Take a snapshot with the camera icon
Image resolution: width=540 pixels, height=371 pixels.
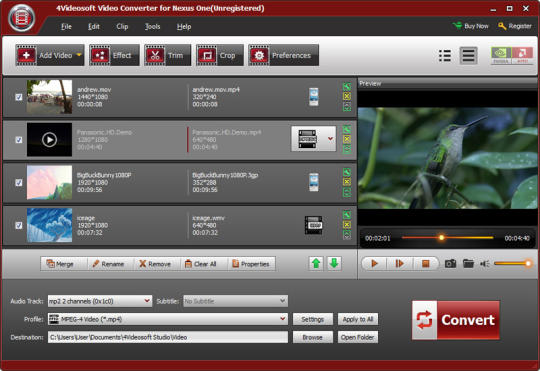(x=450, y=264)
